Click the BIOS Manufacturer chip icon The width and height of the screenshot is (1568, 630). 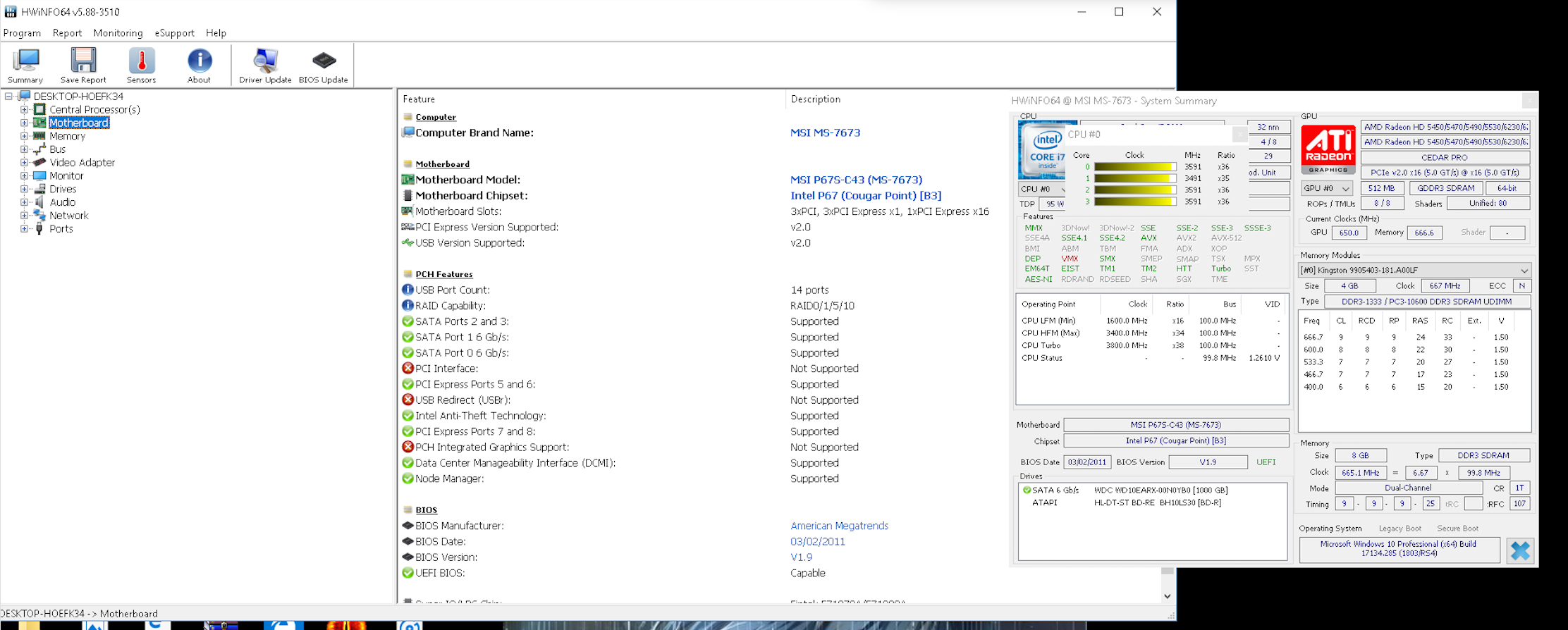click(x=408, y=526)
